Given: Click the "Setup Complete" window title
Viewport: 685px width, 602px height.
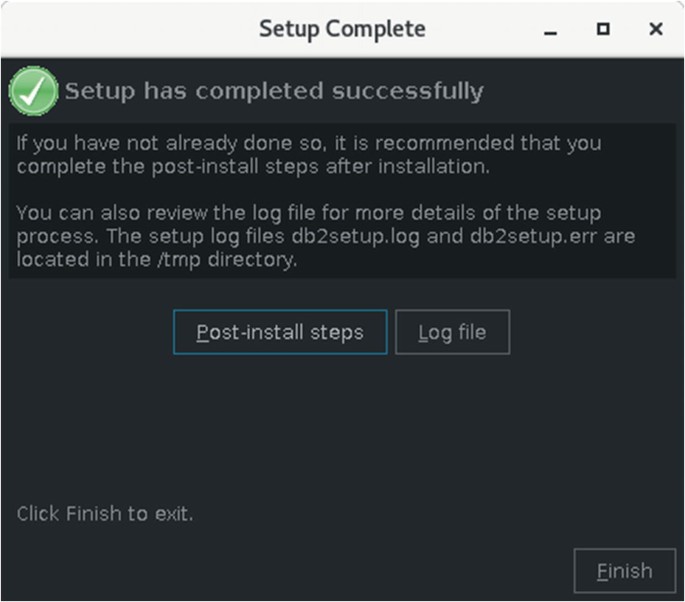Looking at the screenshot, I should 342,29.
